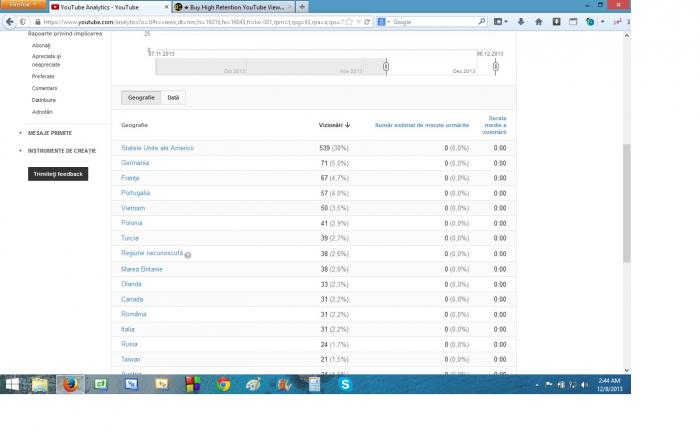Image resolution: width=700 pixels, height=436 pixels.
Task: Click the Google search input field
Action: click(434, 21)
